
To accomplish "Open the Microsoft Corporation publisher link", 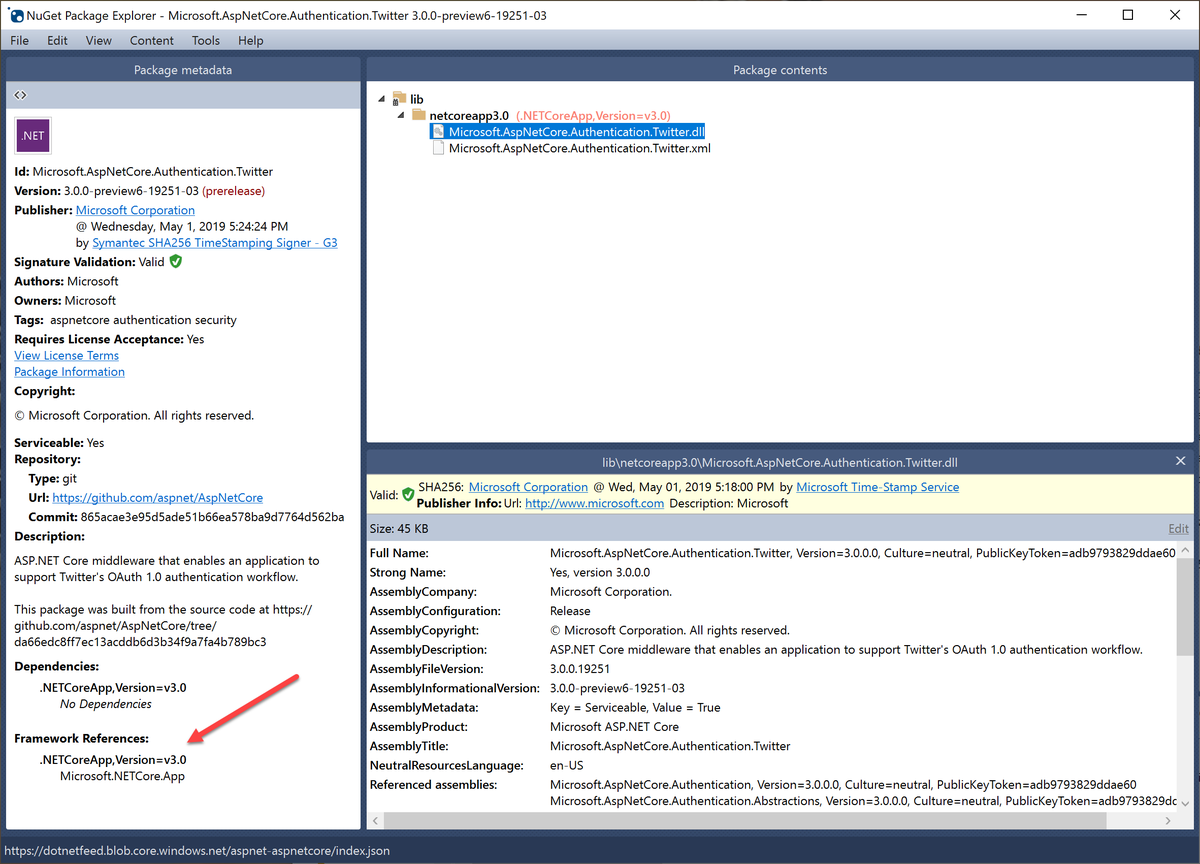I will pos(135,210).
